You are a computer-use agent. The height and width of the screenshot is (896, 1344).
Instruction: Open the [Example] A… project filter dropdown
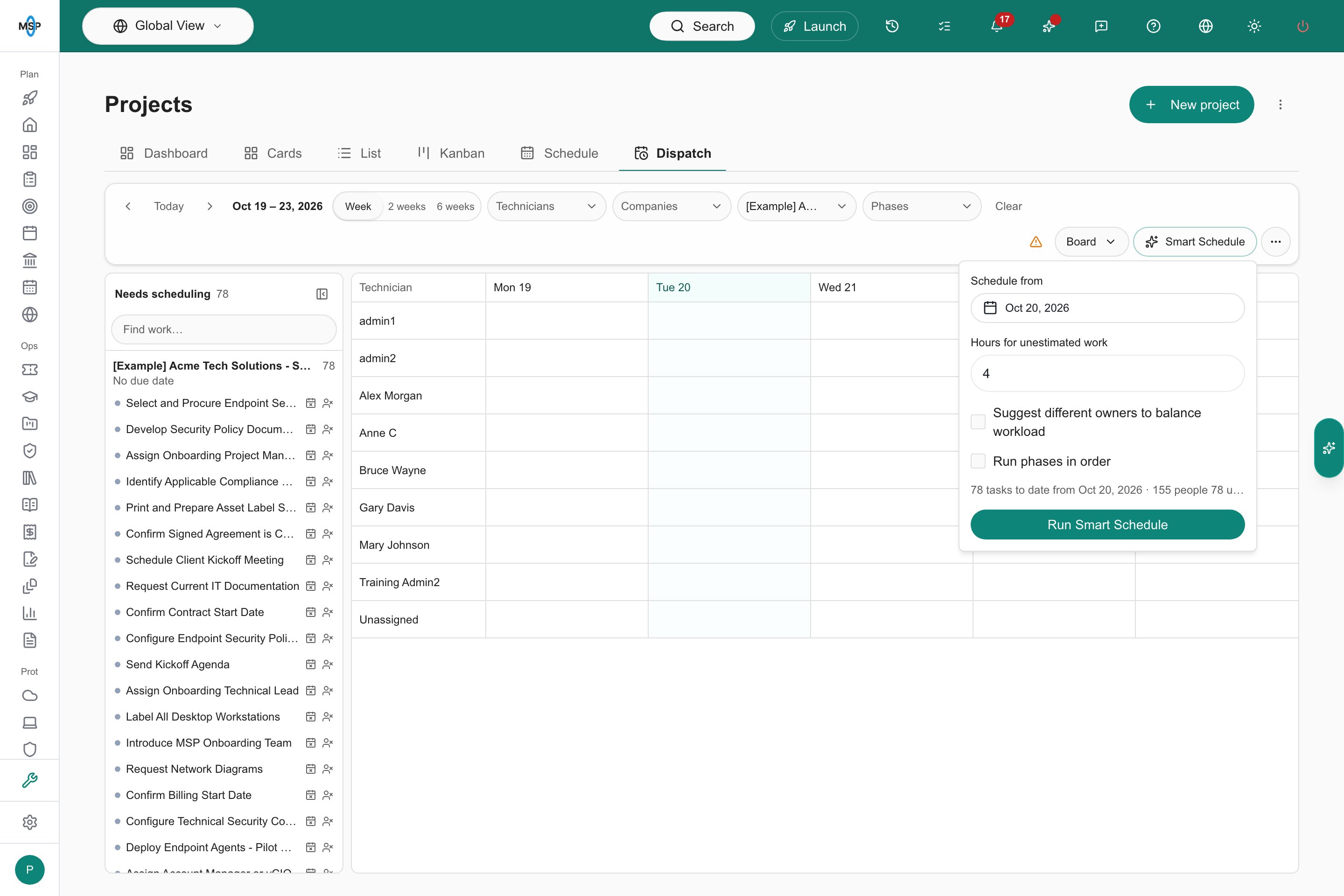797,206
